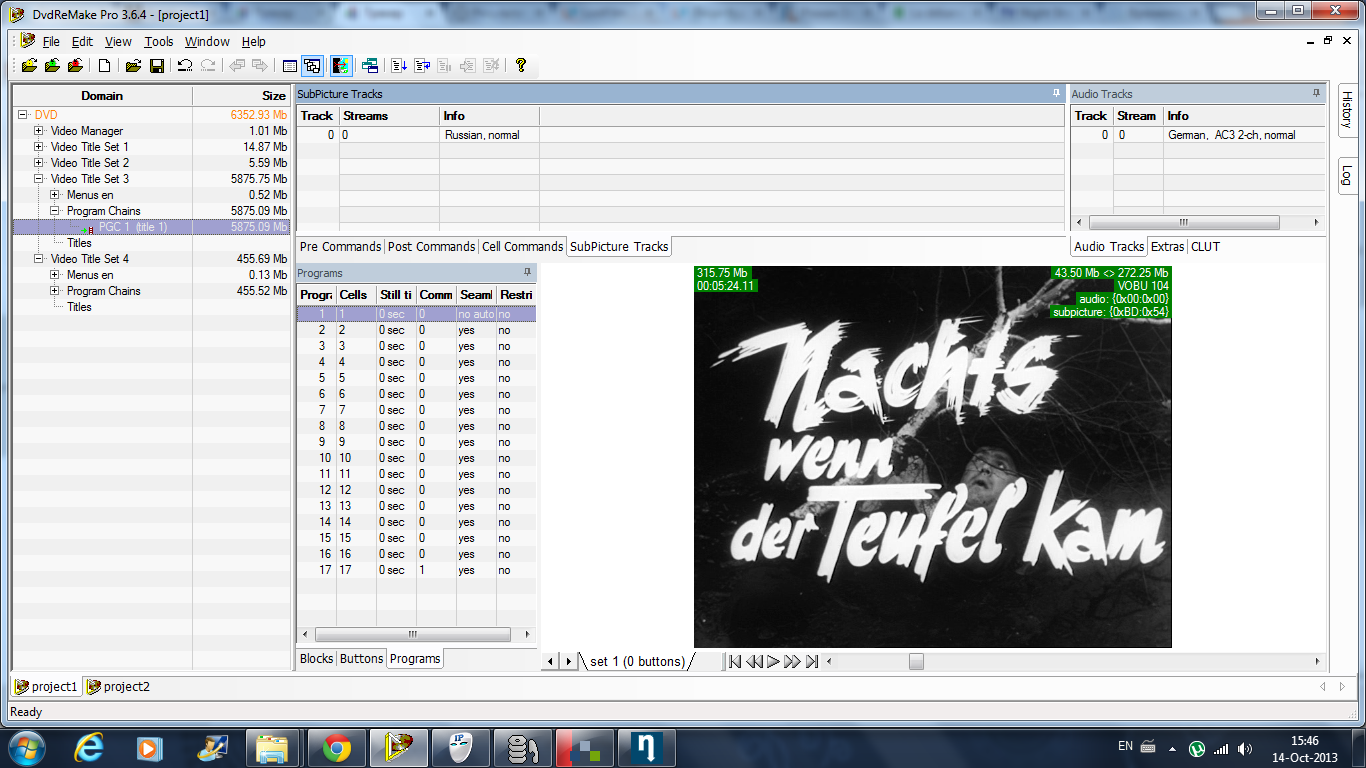Image resolution: width=1366 pixels, height=768 pixels.
Task: Select PGC 1 (title 1) tree item
Action: 132,227
